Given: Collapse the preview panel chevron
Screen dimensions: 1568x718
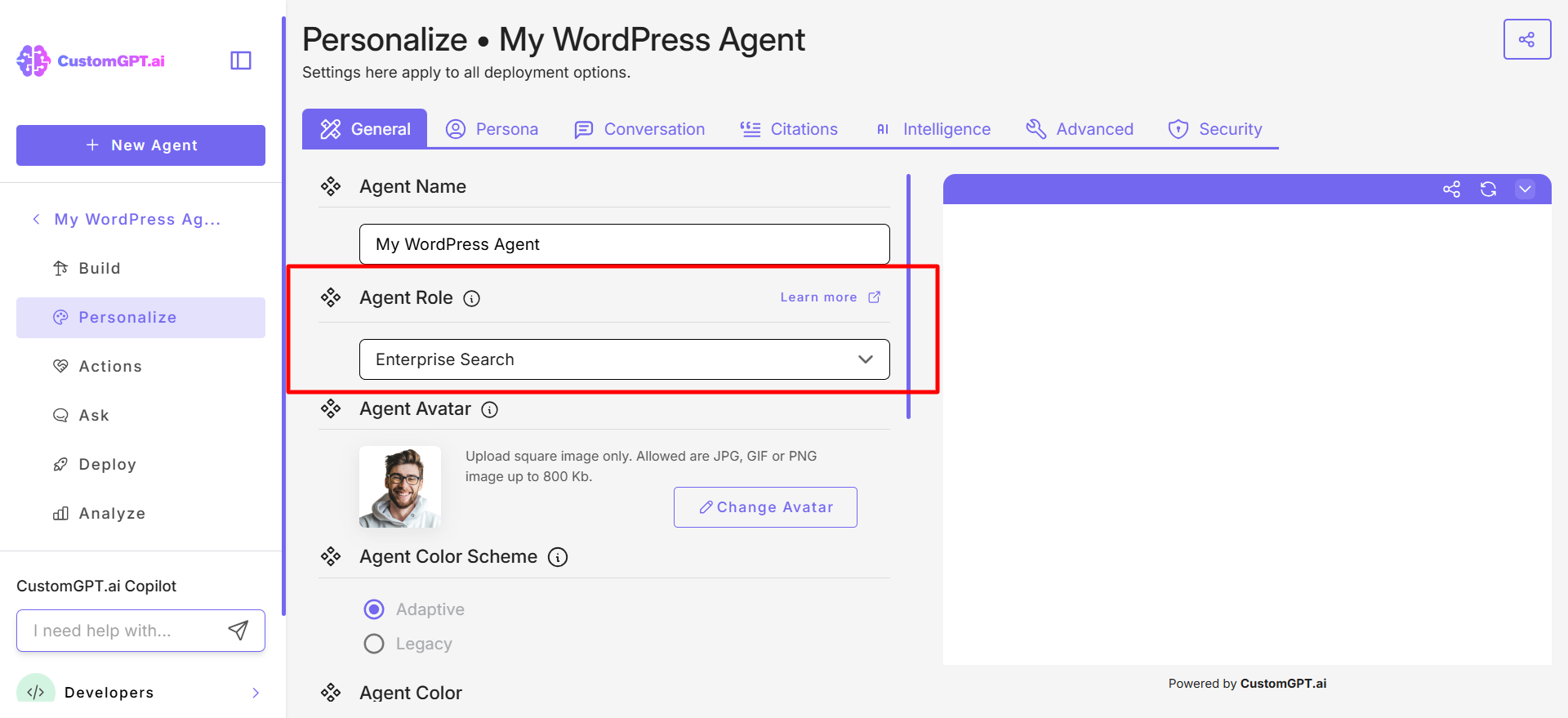Looking at the screenshot, I should [x=1525, y=190].
